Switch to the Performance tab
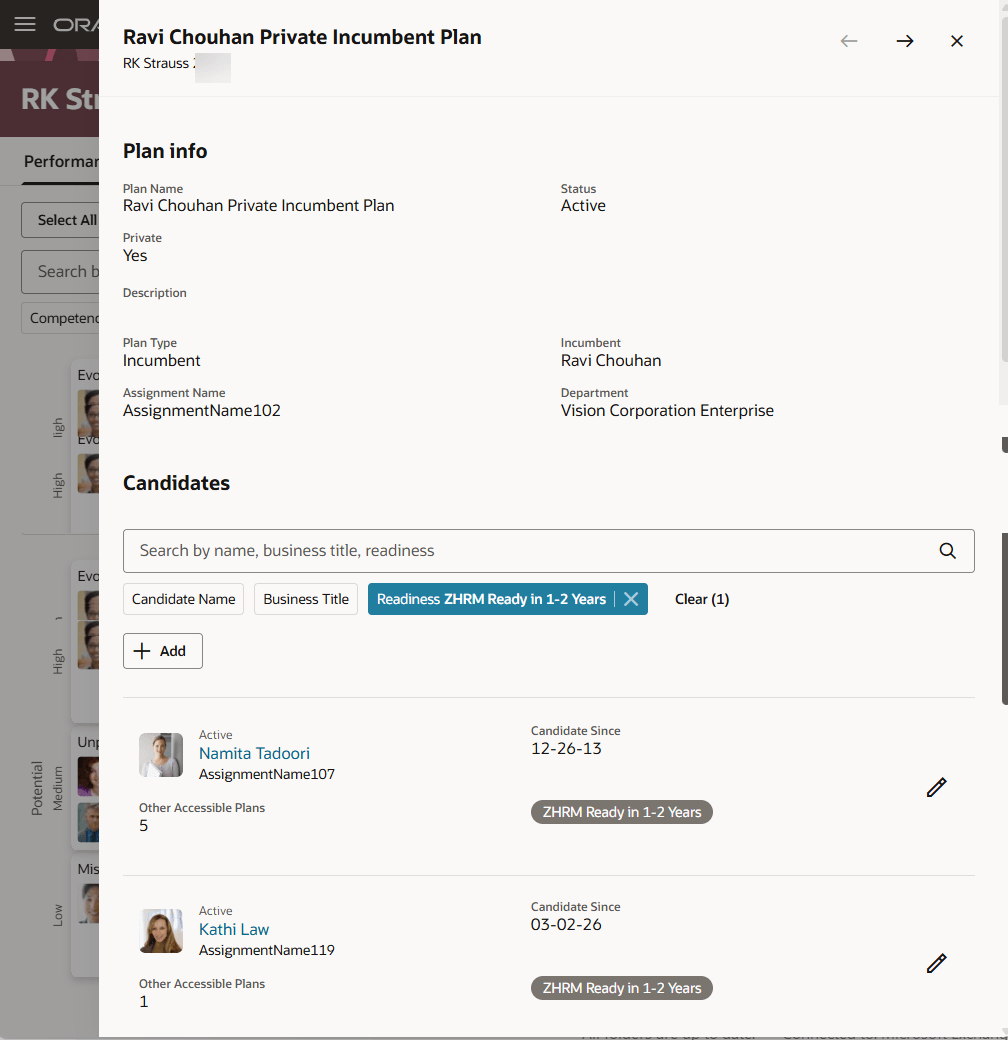Screen dimensions: 1008x1040 tap(62, 161)
